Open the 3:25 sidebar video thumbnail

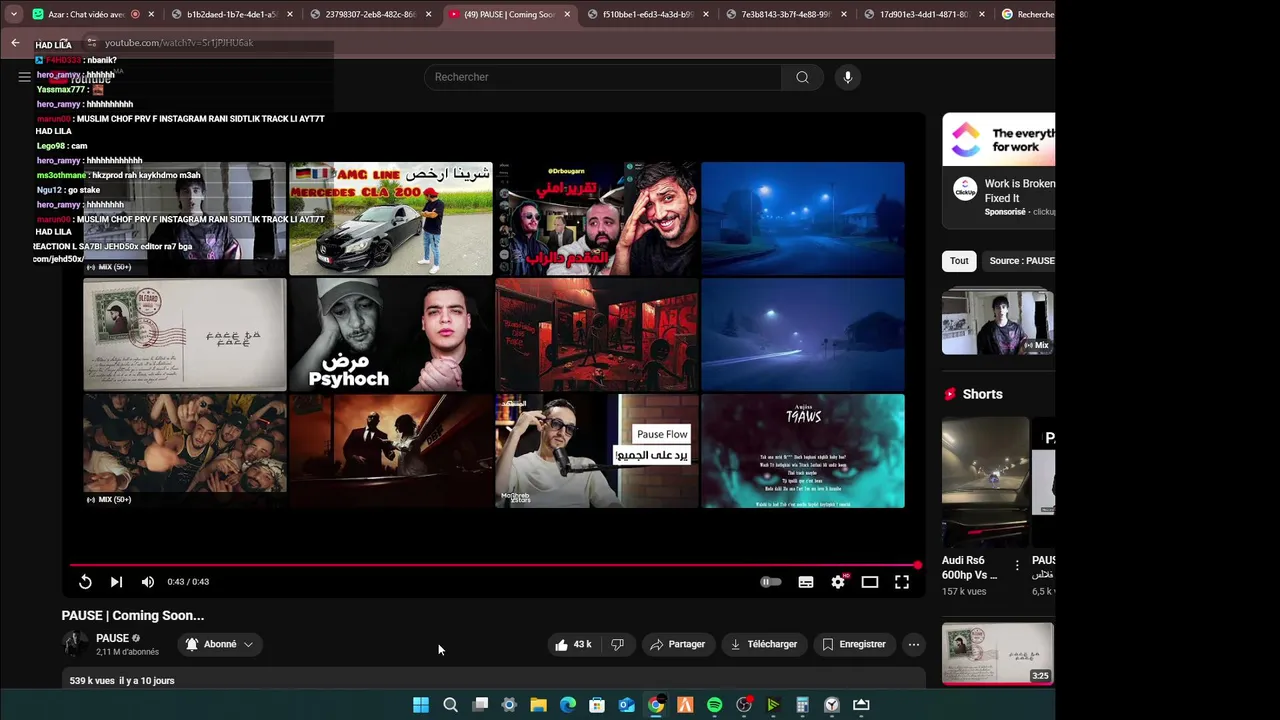(x=998, y=654)
